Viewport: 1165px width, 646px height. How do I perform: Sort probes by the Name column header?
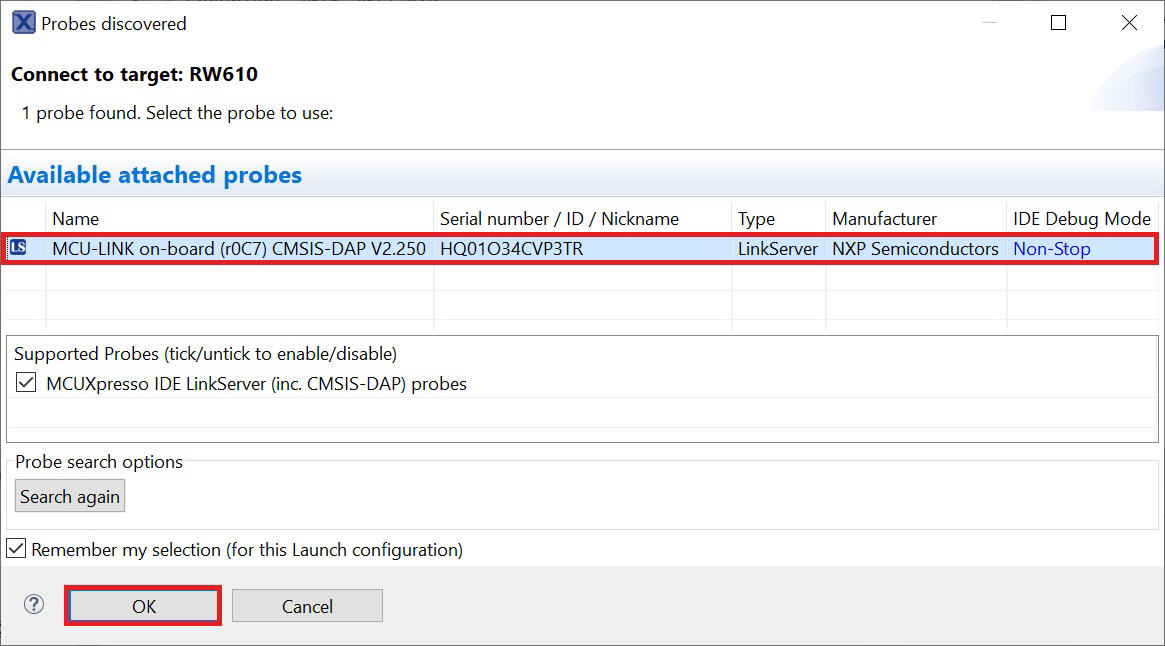76,218
